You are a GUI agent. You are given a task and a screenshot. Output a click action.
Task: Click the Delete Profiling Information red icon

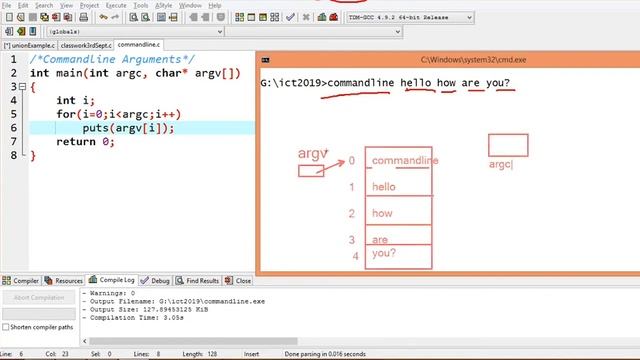point(333,17)
